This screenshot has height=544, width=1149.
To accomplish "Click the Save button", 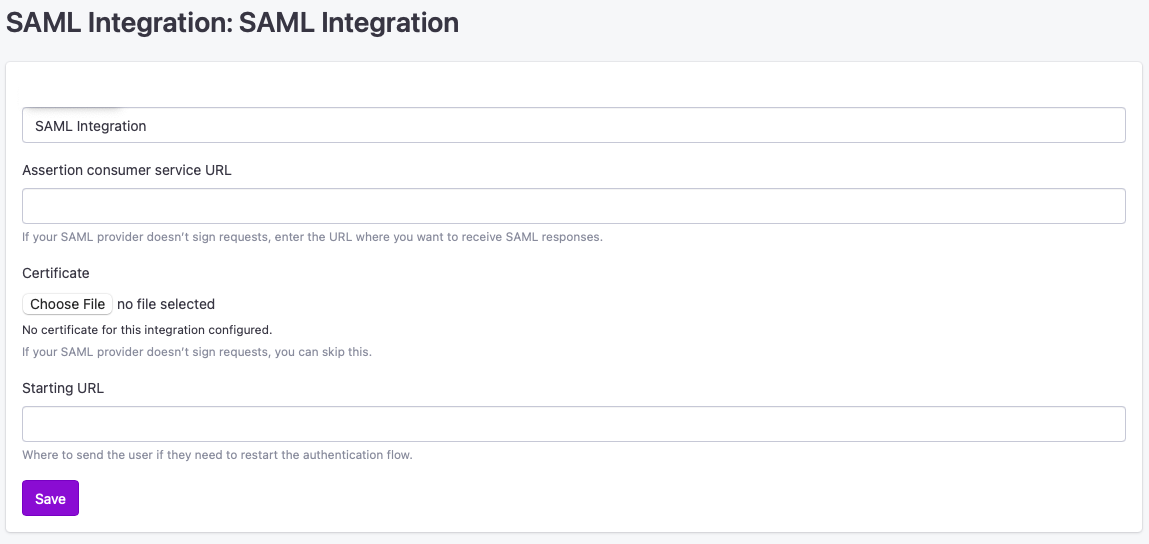I will [51, 499].
